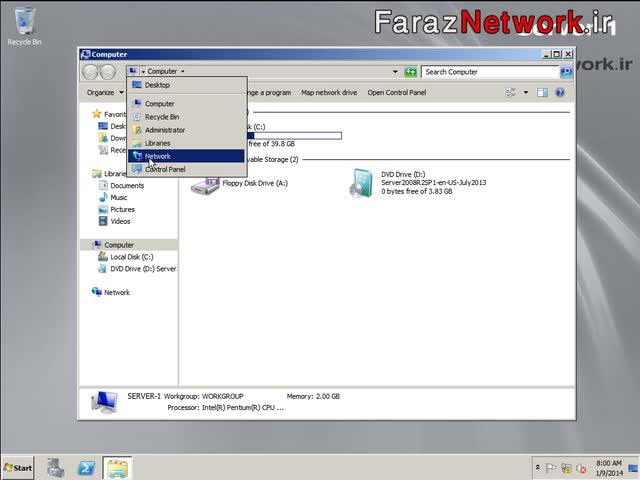Expand the root arrow beside the address bar icon

143,71
